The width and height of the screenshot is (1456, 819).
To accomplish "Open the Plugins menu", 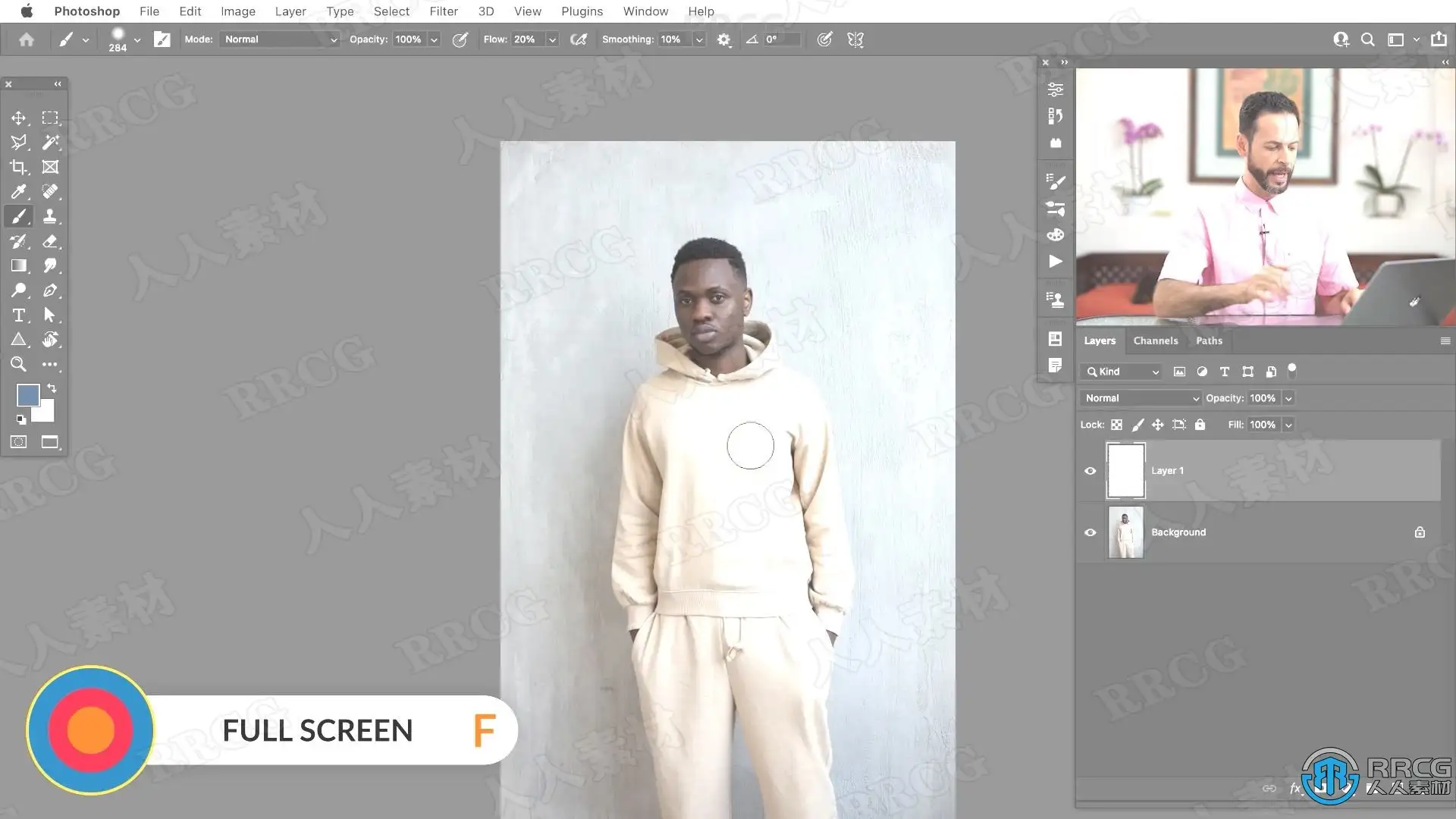I will click(582, 11).
